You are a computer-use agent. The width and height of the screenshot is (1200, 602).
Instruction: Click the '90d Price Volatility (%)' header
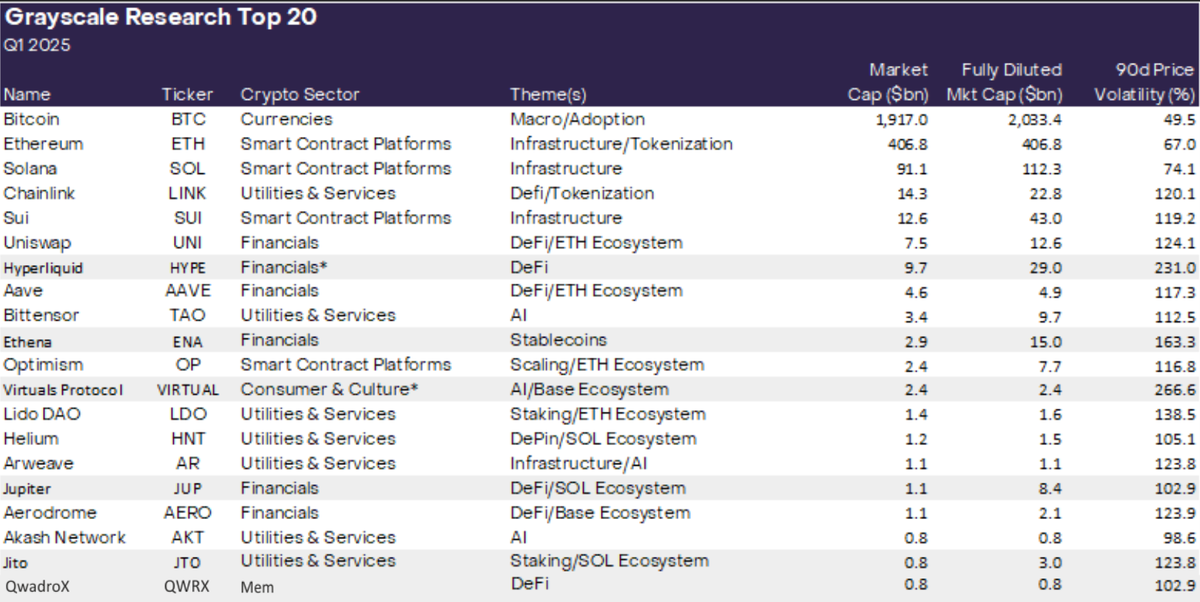(1144, 82)
